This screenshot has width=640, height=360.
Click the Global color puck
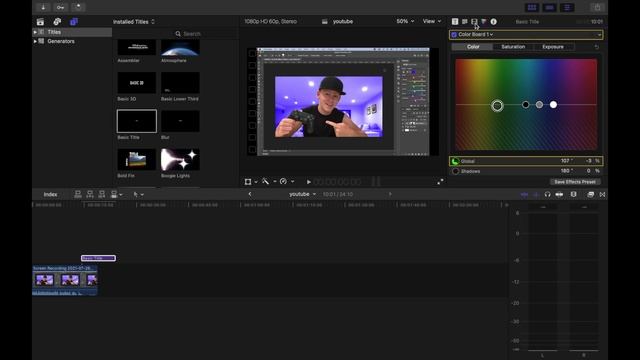click(497, 106)
